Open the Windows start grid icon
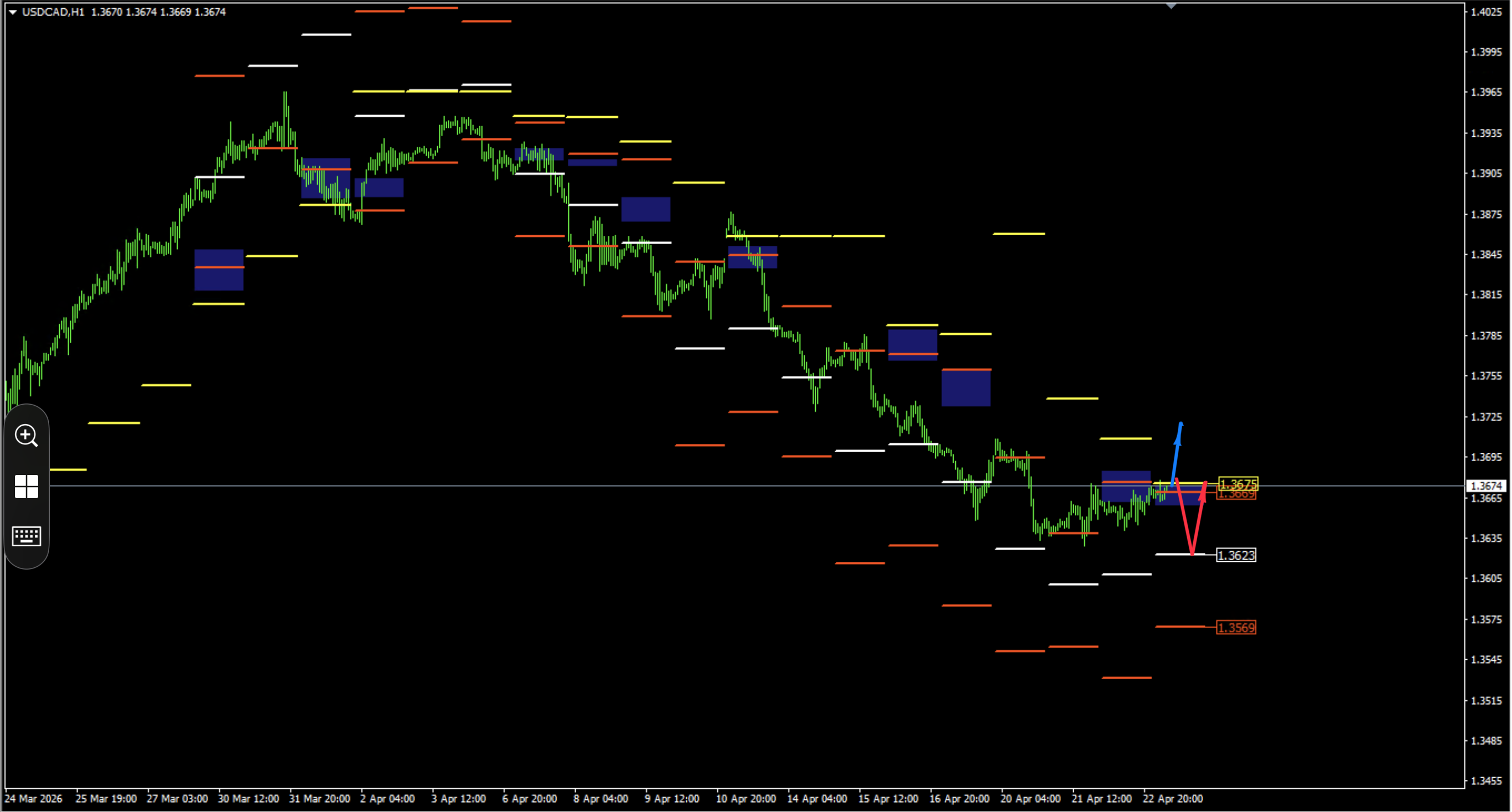1512x812 pixels. [27, 486]
